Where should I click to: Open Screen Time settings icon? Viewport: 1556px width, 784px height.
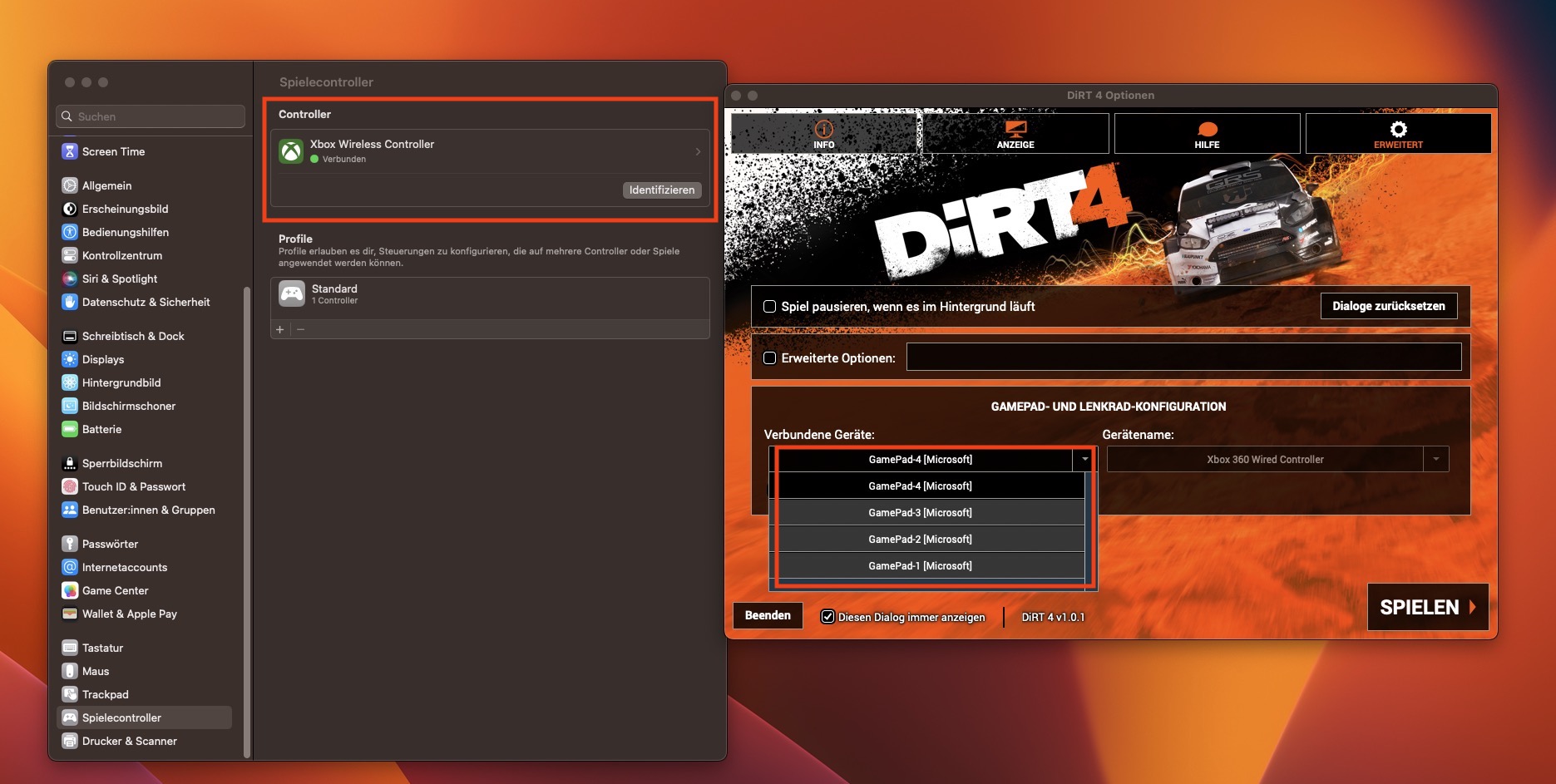tap(70, 151)
